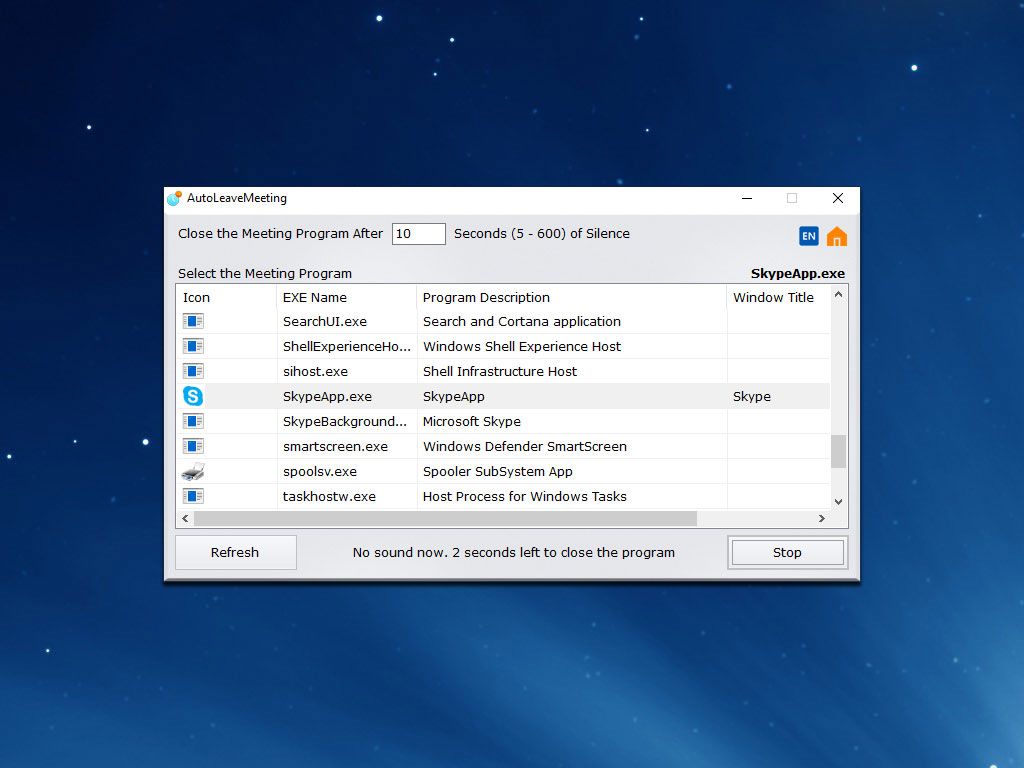Screen dimensions: 1024x768
Task: Click the taskhostw.exe program icon
Action: tap(192, 496)
